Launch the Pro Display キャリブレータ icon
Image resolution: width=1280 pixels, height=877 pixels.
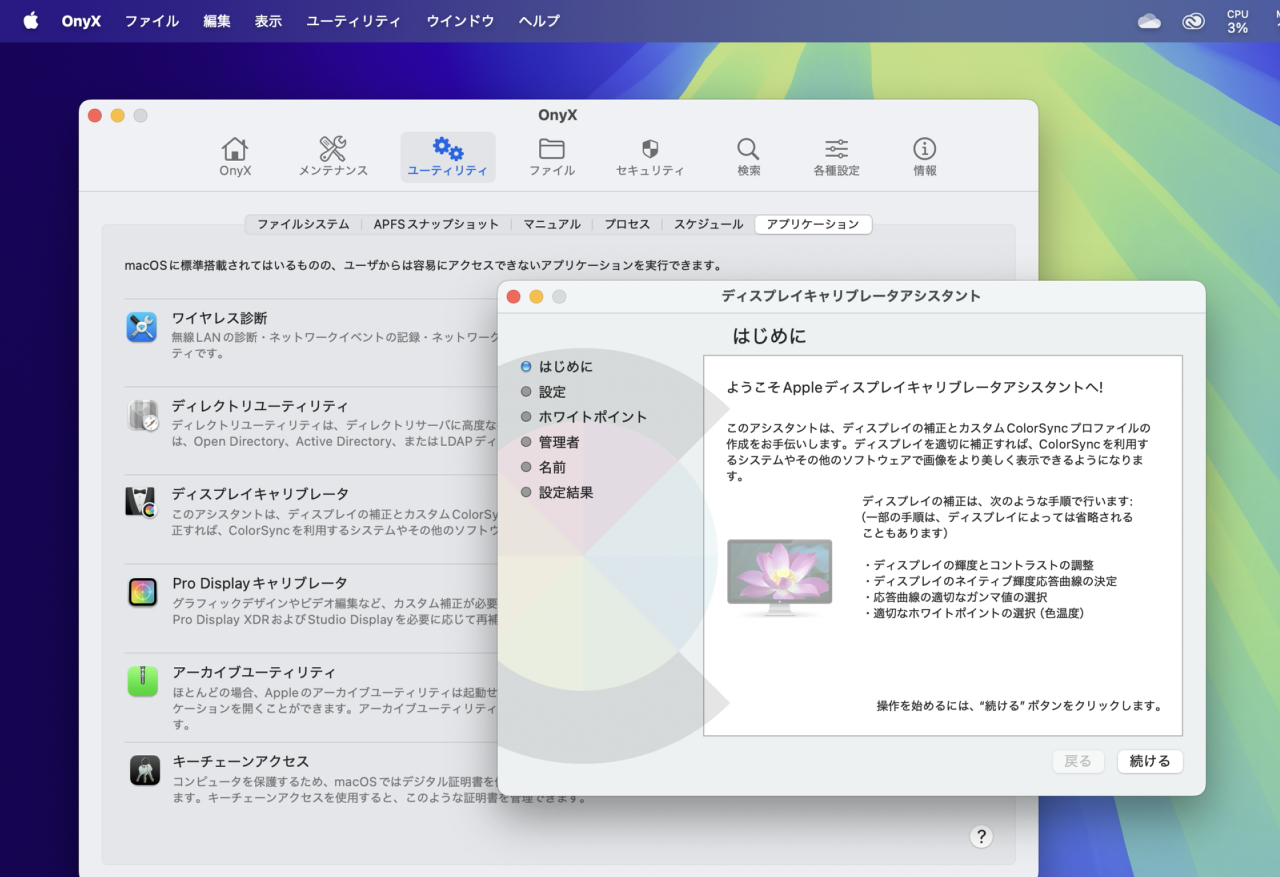(142, 592)
